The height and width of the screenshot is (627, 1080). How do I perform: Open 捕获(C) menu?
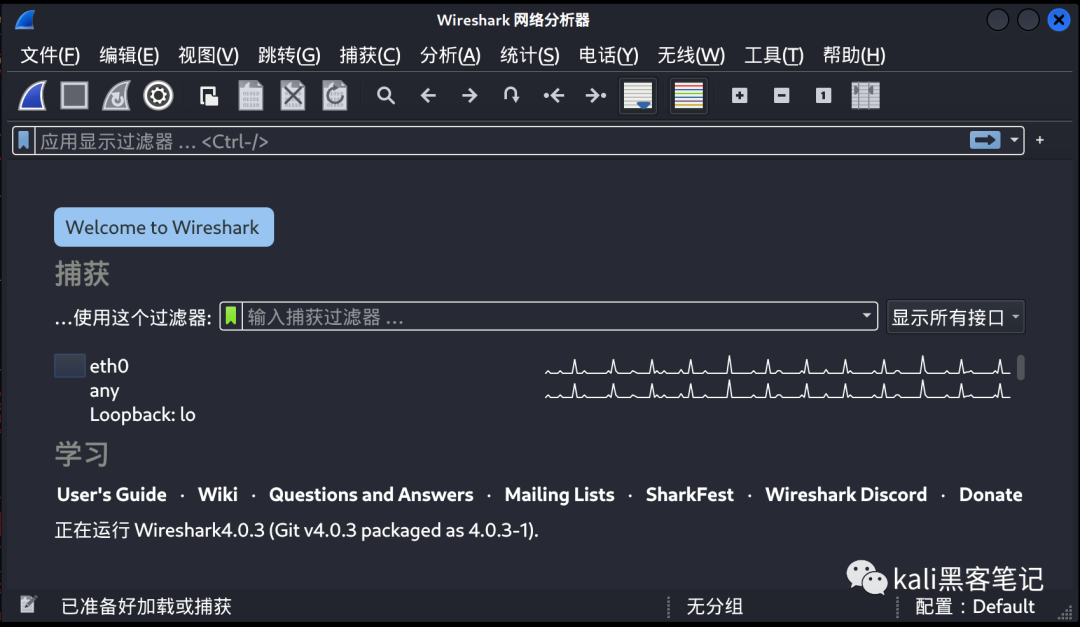(x=370, y=55)
